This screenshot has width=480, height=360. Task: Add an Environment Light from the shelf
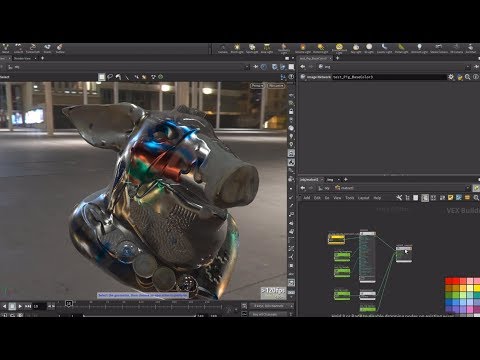339,49
